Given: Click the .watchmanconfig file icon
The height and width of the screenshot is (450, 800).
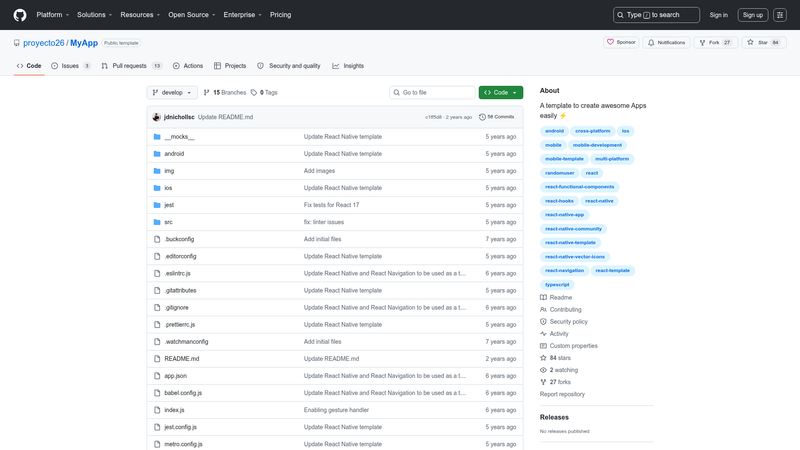Looking at the screenshot, I should [x=157, y=342].
